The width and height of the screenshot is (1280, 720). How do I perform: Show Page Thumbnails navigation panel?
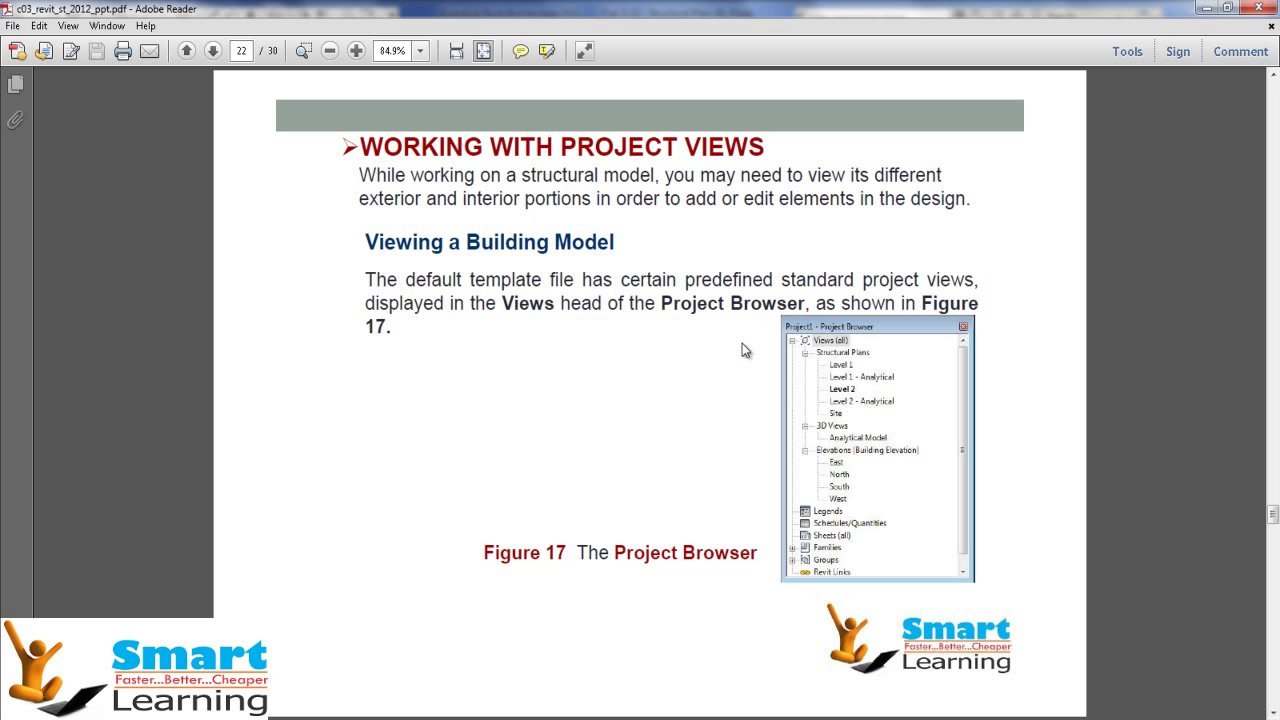pos(16,85)
